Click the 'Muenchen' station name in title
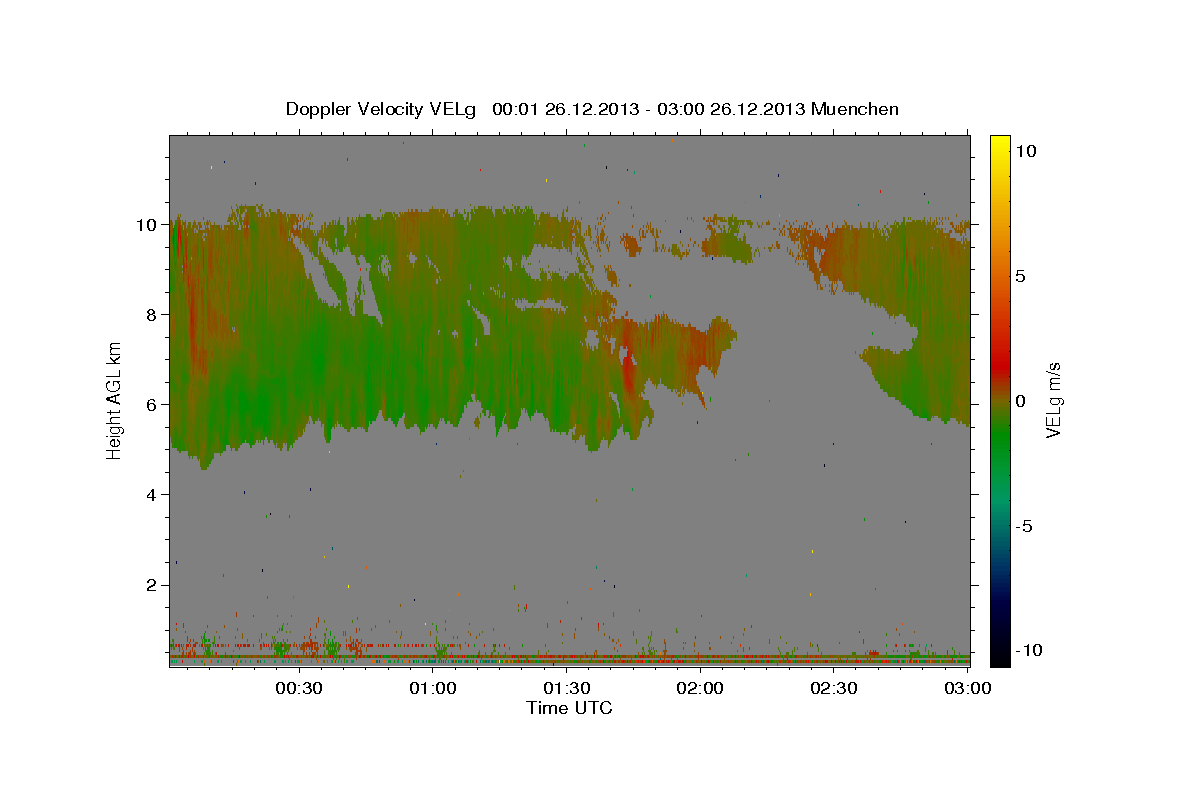 click(x=856, y=109)
